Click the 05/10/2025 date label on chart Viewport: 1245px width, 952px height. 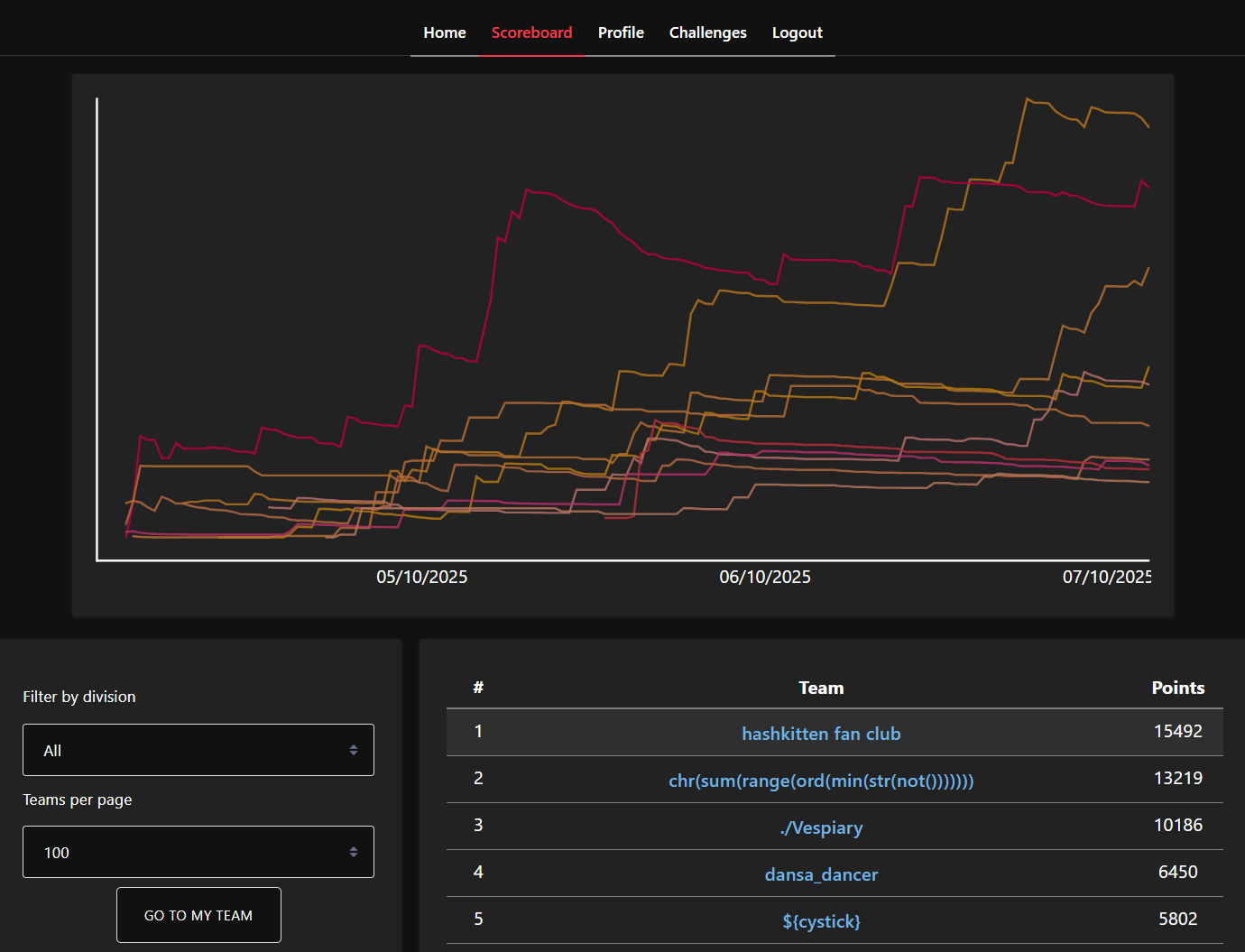click(421, 577)
